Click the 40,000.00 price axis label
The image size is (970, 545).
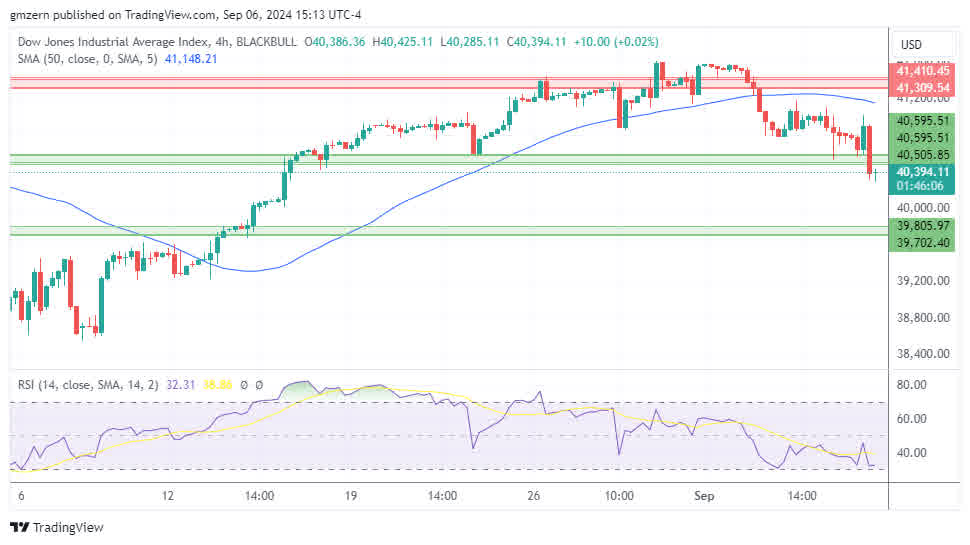pyautogui.click(x=922, y=208)
